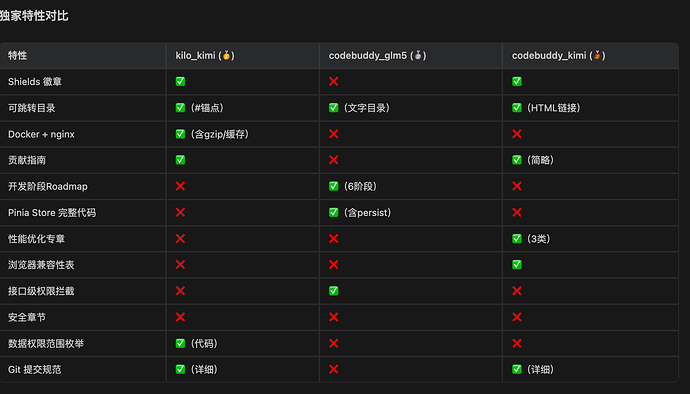Click the (3类) note text
This screenshot has height=394, width=690.
point(538,239)
